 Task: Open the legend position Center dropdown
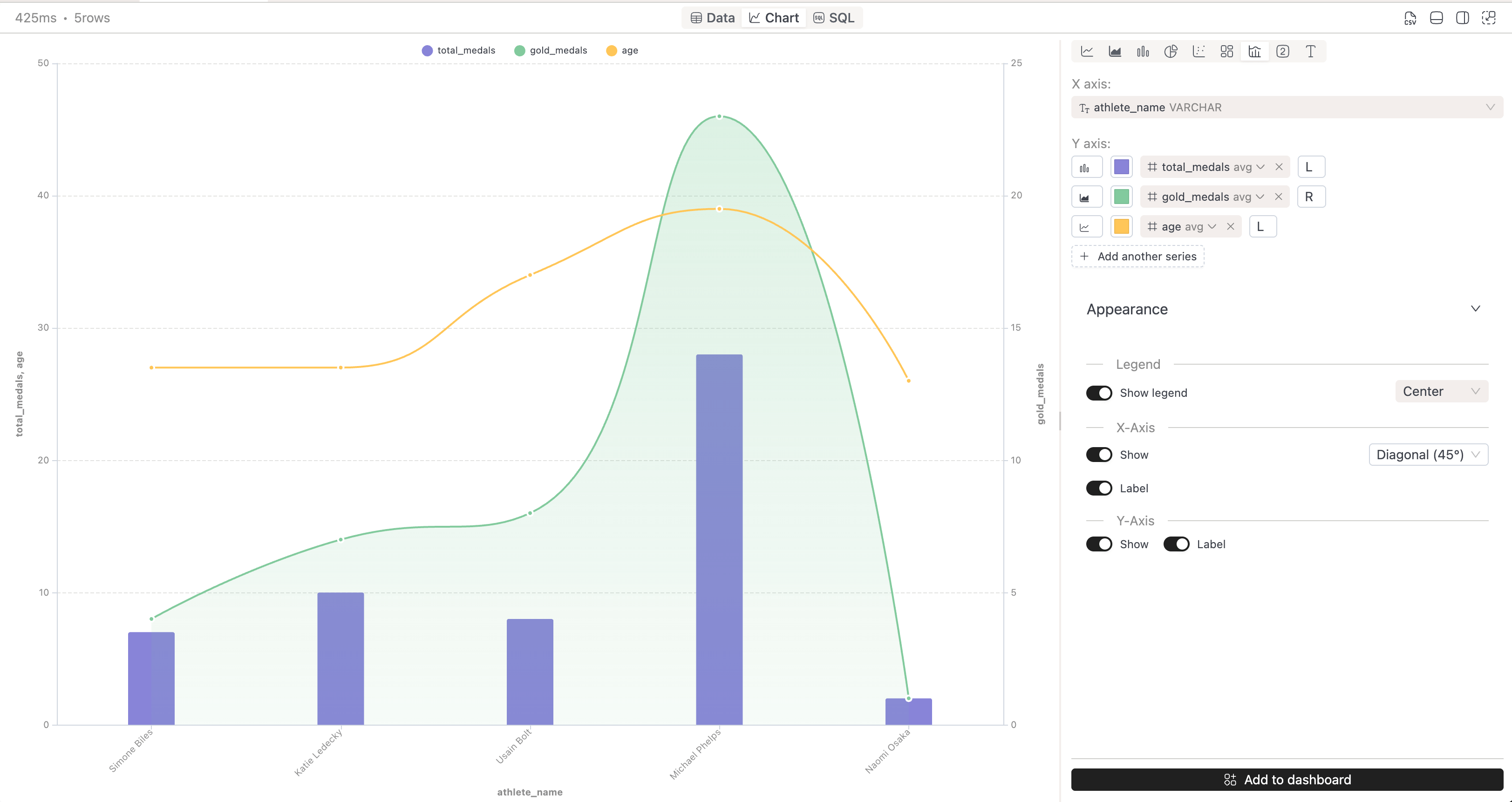pos(1441,391)
